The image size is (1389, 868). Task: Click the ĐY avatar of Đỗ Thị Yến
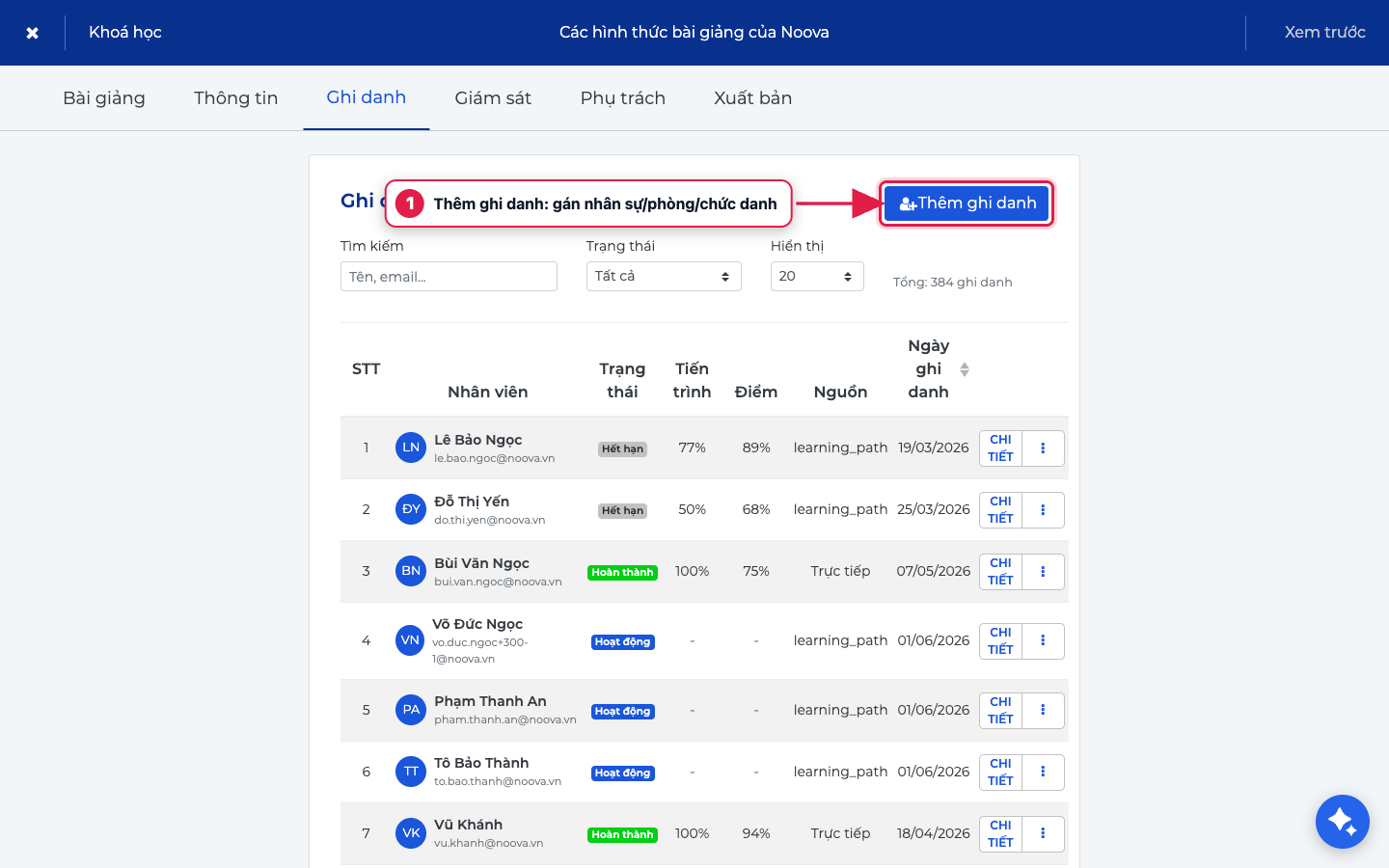coord(411,509)
